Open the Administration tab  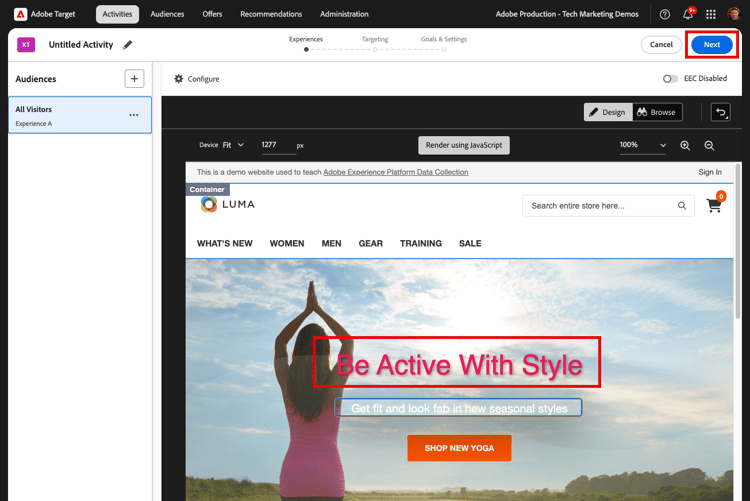[344, 14]
